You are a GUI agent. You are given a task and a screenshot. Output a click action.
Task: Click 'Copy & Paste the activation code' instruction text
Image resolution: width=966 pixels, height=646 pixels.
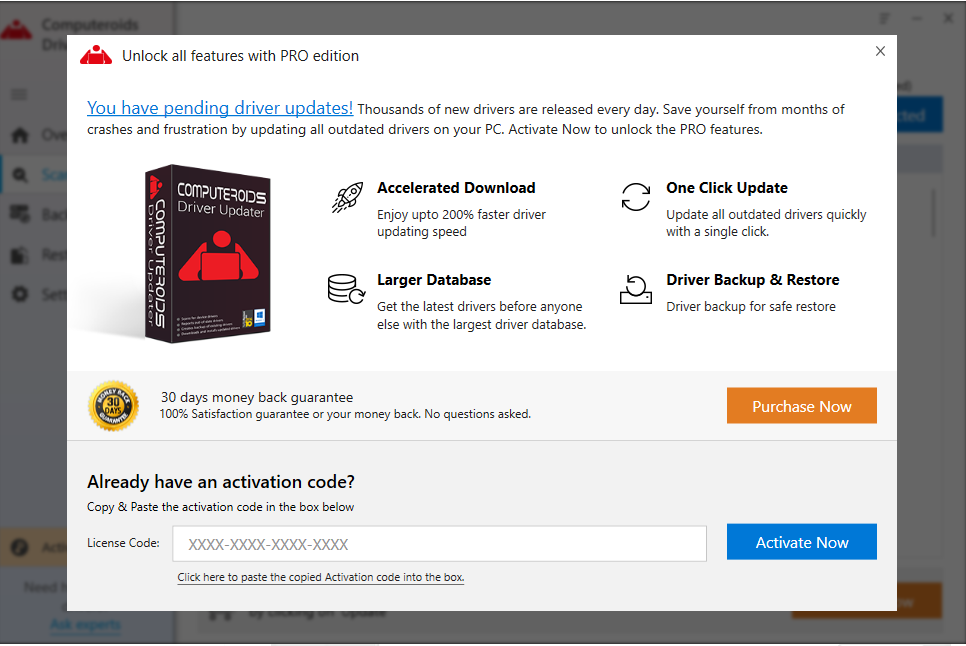tap(221, 507)
